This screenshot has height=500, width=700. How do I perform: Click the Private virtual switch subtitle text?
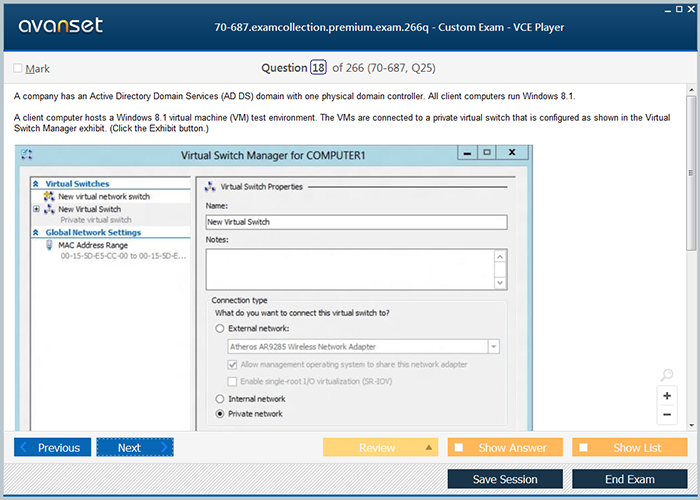coord(96,220)
